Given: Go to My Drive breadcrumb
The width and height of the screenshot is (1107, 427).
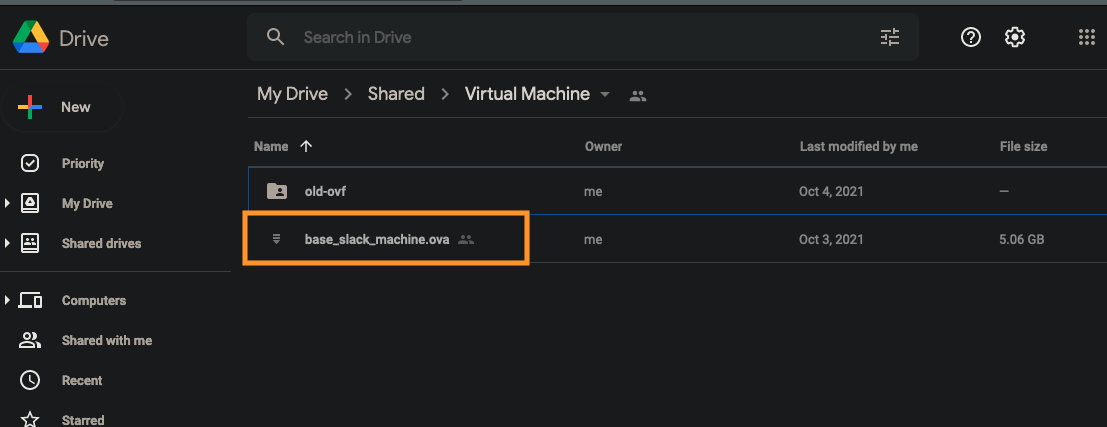Looking at the screenshot, I should 292,94.
